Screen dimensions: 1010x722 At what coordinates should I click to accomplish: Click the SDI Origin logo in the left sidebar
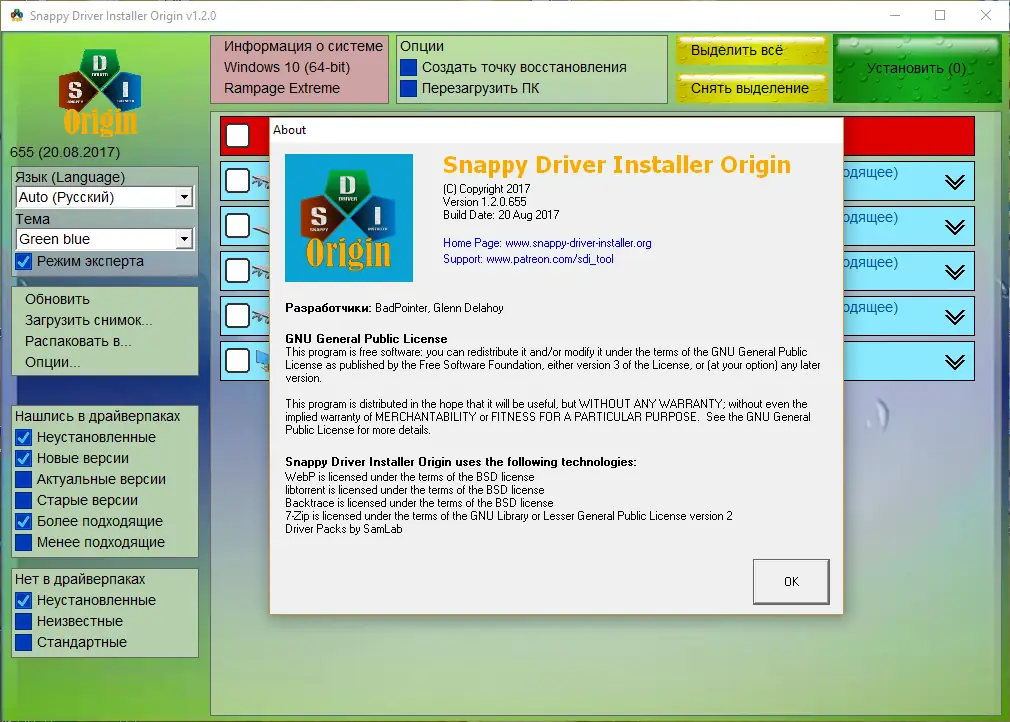tap(100, 90)
